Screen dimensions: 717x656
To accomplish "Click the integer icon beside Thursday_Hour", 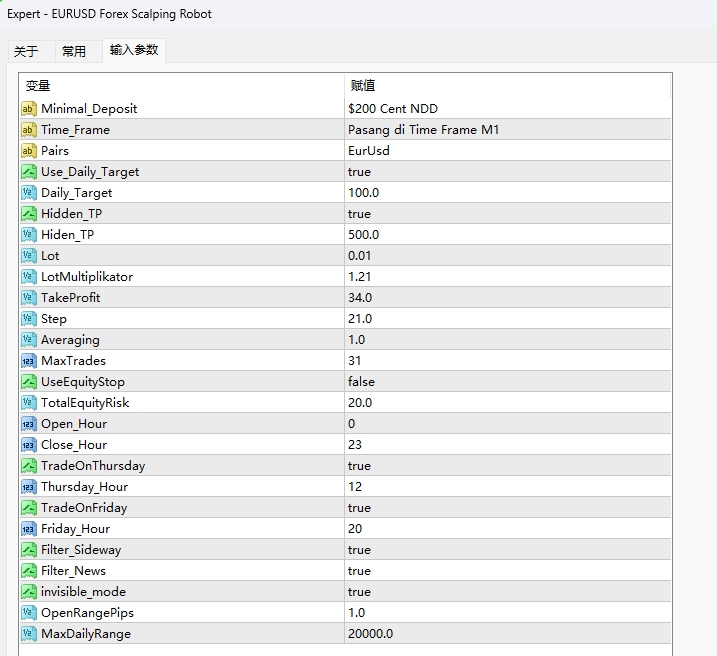I will pos(29,487).
